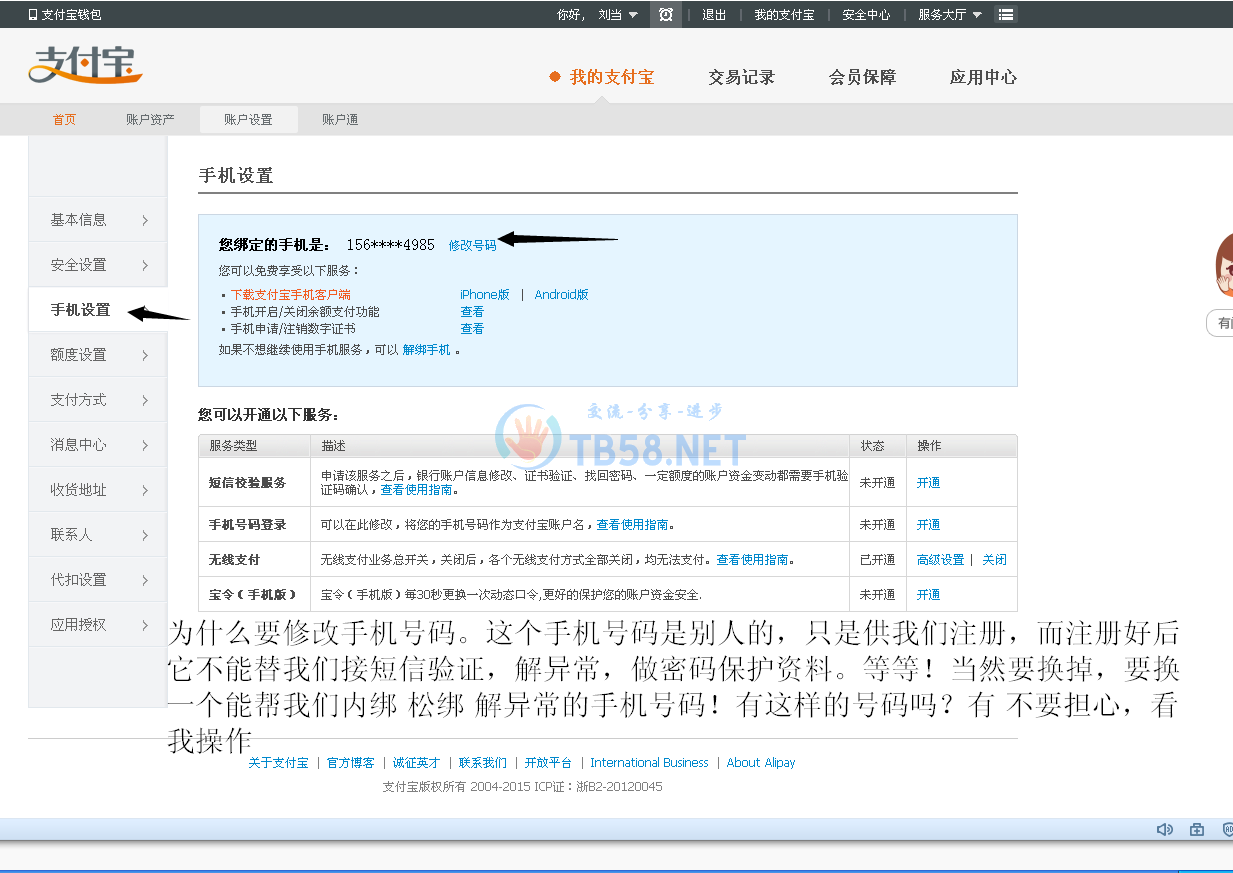Open 联系人 in sidebar
The image size is (1233, 873).
98,535
